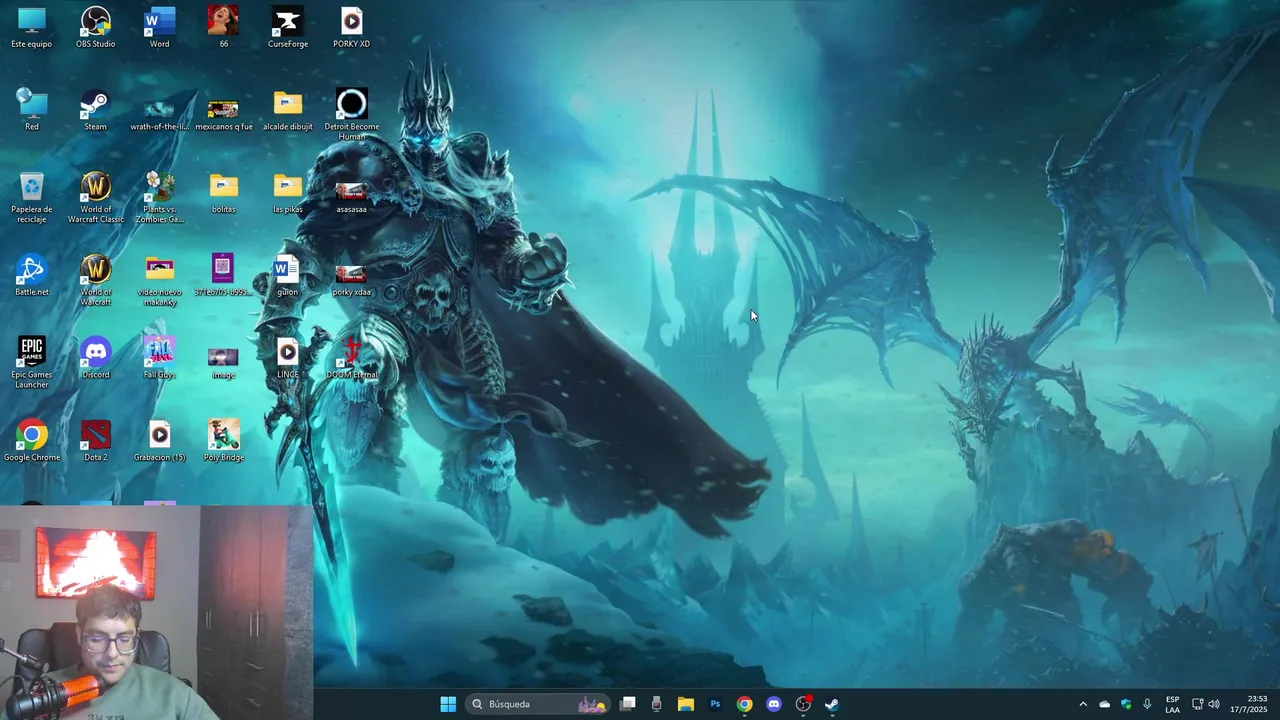Screen dimensions: 1280x720
Task: Open the Windows Security tray icon
Action: 1126,704
